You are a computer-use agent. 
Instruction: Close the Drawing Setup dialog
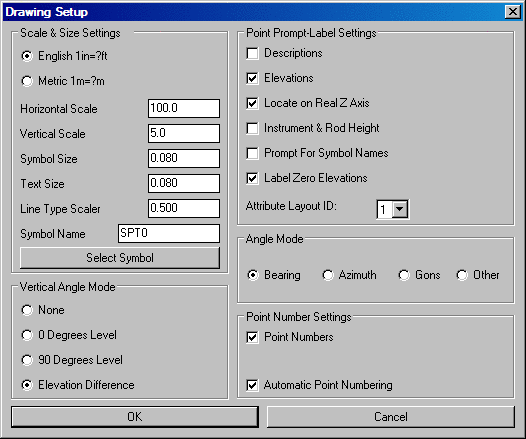click(513, 12)
